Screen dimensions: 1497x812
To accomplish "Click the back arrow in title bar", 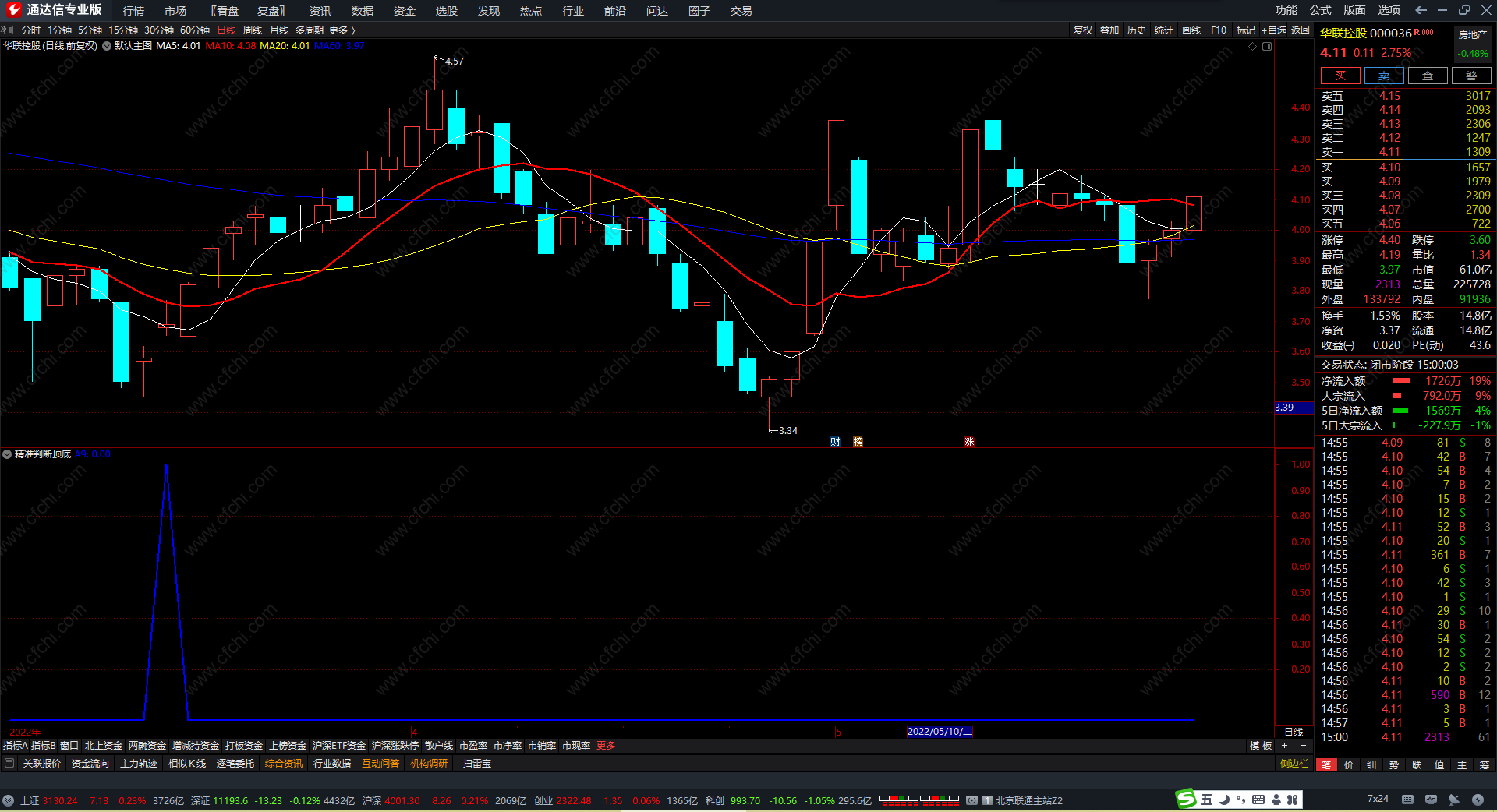I will pos(1421,10).
